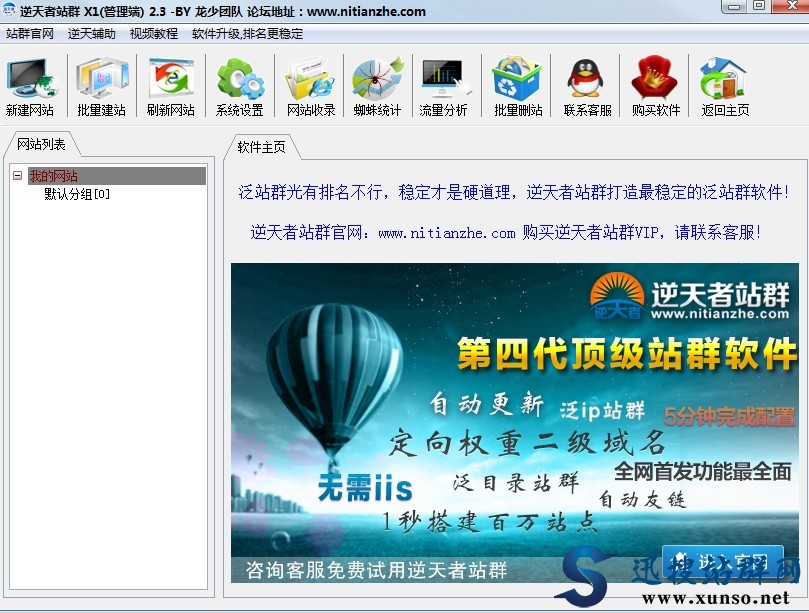The width and height of the screenshot is (809, 613).
Task: Click 咨询客服免费试用逆天者站群 banner text
Action: 376,570
